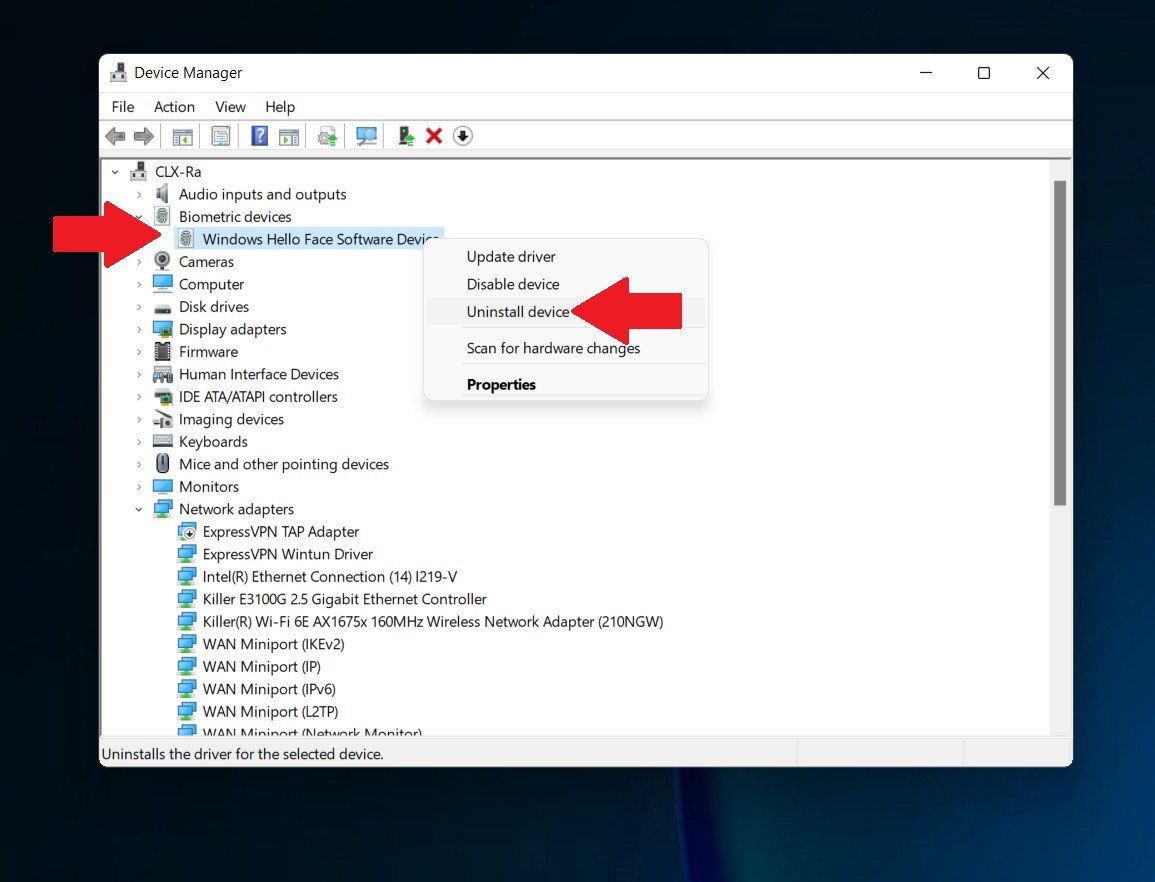Viewport: 1155px width, 882px height.
Task: Click the red X Uninstall device toolbar icon
Action: [433, 135]
